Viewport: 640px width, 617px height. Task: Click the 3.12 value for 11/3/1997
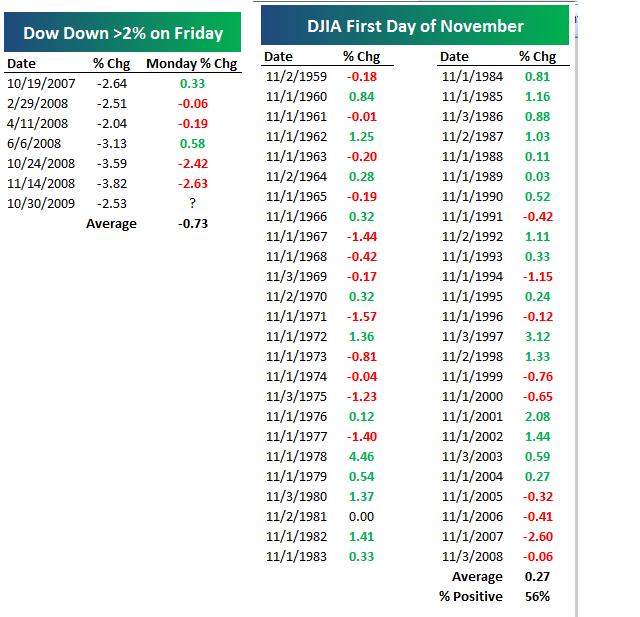[x=537, y=338]
